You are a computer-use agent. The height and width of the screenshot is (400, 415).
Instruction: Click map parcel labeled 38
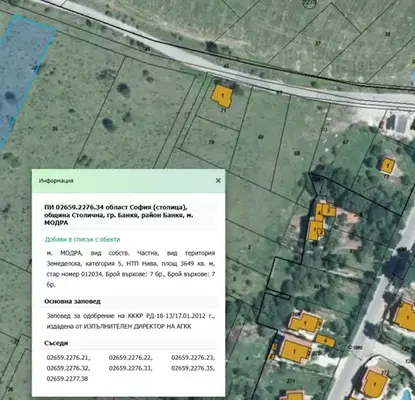(387, 34)
